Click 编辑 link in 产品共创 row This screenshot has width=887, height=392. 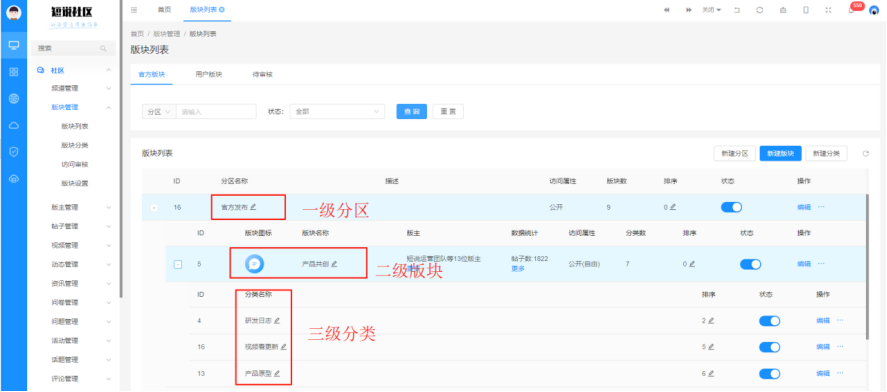804,264
